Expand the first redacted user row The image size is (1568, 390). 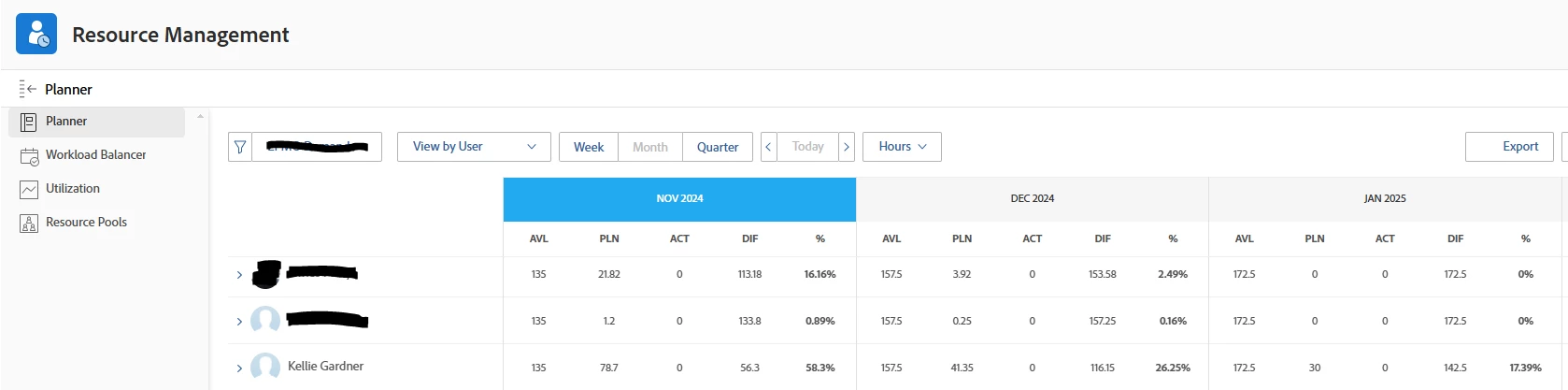(239, 275)
